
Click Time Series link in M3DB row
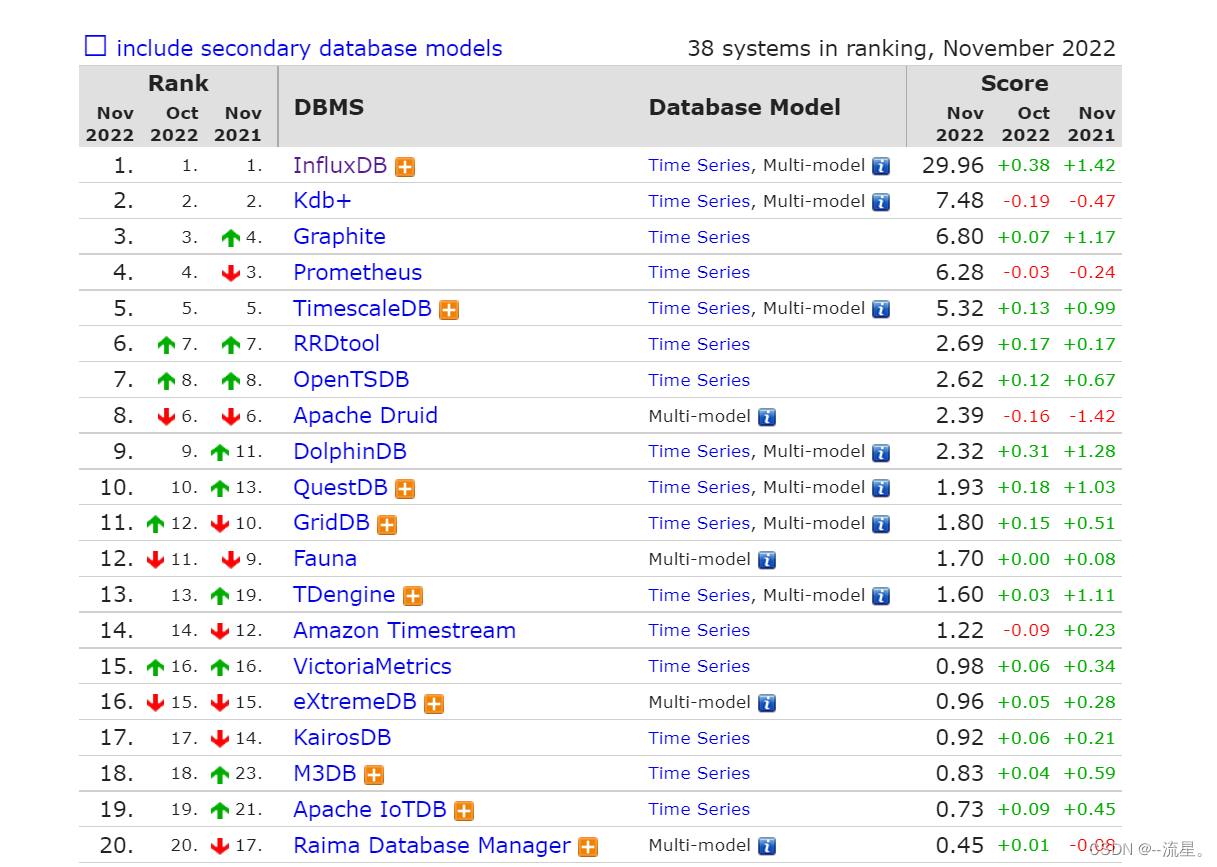699,773
